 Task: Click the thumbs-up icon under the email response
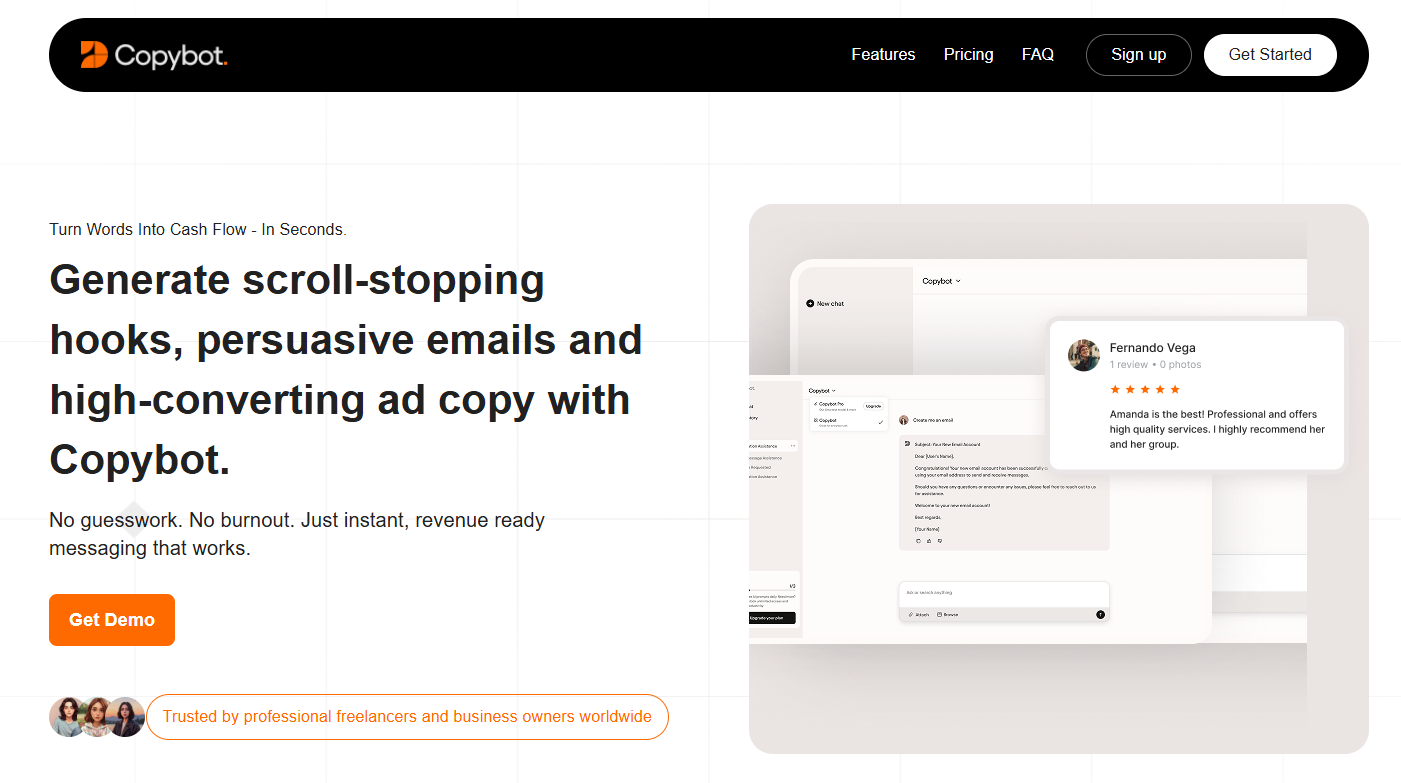929,541
